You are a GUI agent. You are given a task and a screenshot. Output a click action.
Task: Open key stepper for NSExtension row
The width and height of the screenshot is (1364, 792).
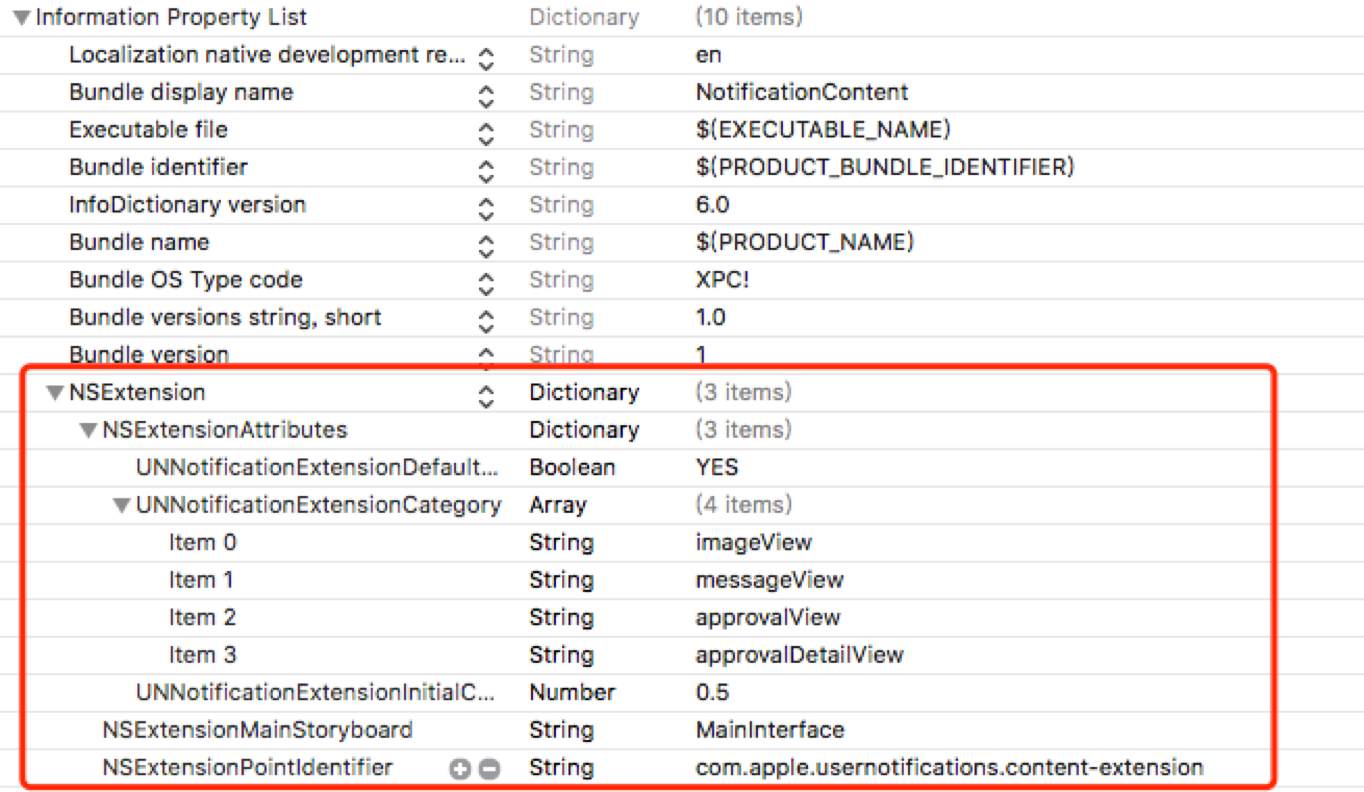[x=486, y=394]
